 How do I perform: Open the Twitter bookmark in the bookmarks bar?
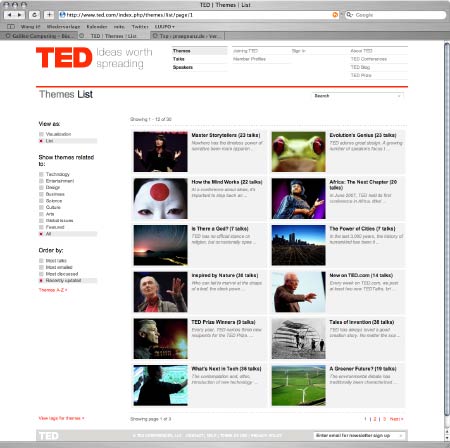pyautogui.click(x=140, y=26)
